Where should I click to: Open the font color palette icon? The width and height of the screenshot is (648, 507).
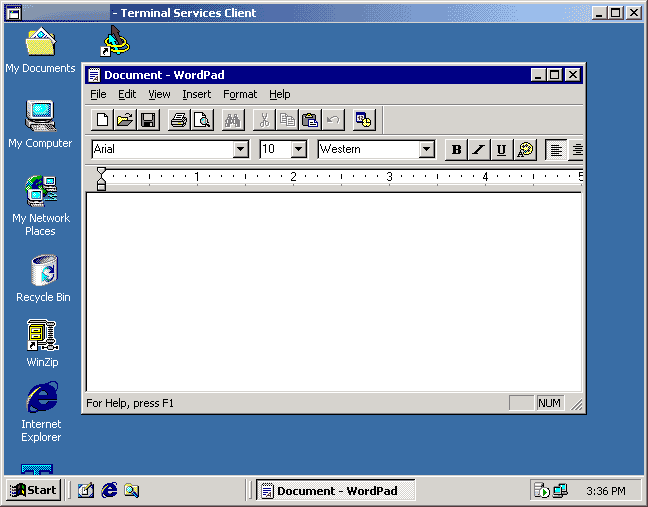click(525, 150)
